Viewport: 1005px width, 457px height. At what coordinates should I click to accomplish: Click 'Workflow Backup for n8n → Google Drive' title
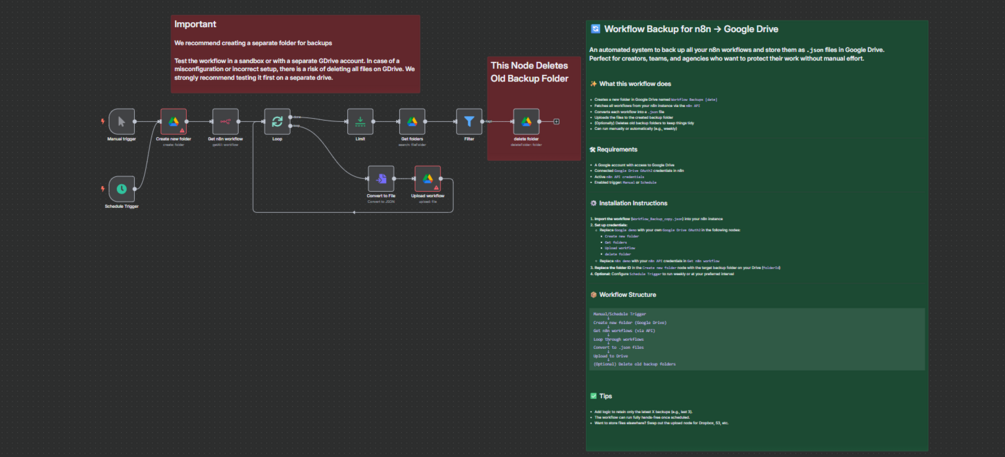[691, 29]
